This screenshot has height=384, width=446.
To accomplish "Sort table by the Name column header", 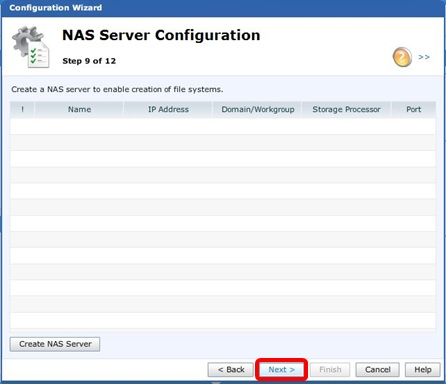I will [79, 109].
